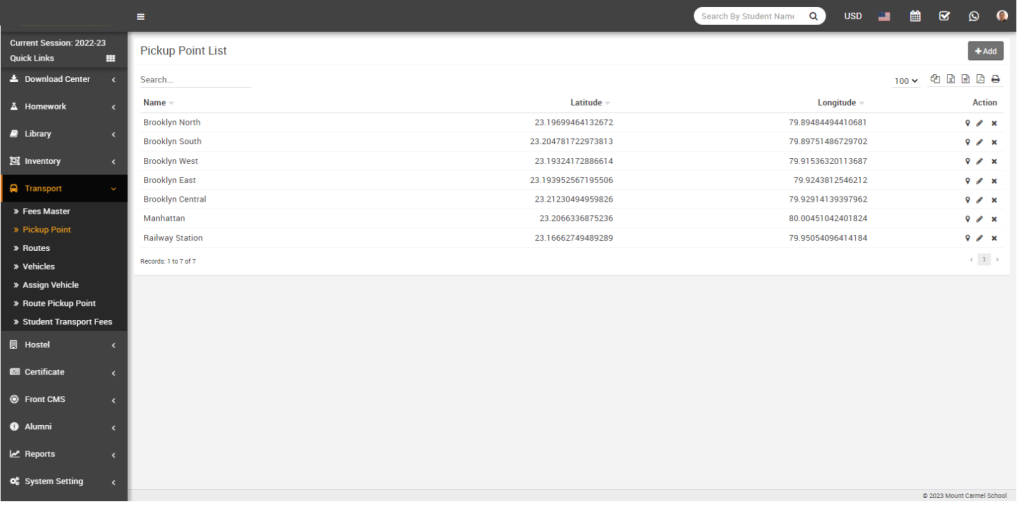
Task: Edit Brooklyn North pickup point
Action: tap(980, 123)
